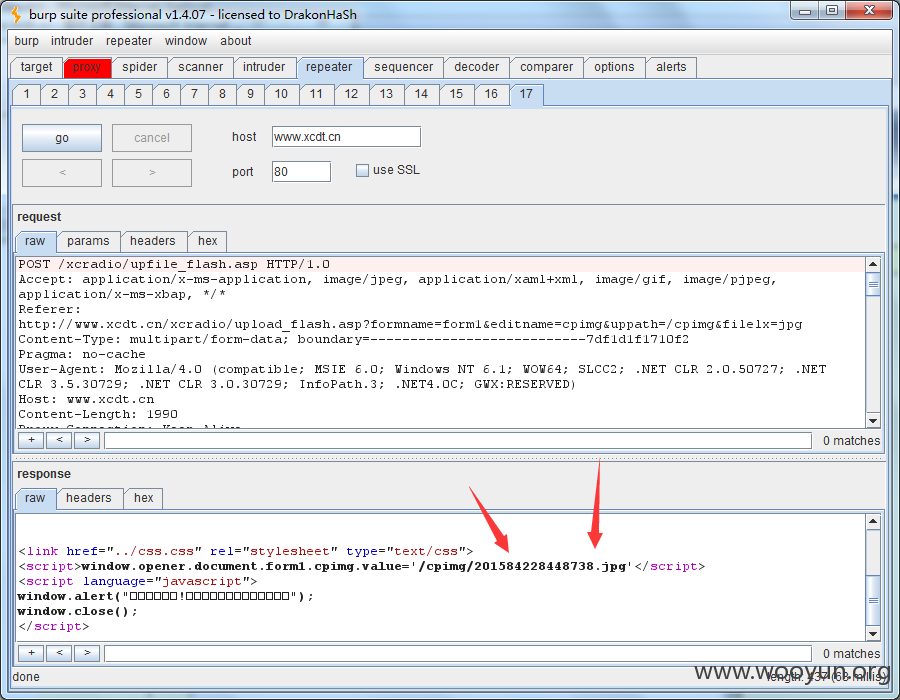
Task: Open the burp menu
Action: (26, 41)
